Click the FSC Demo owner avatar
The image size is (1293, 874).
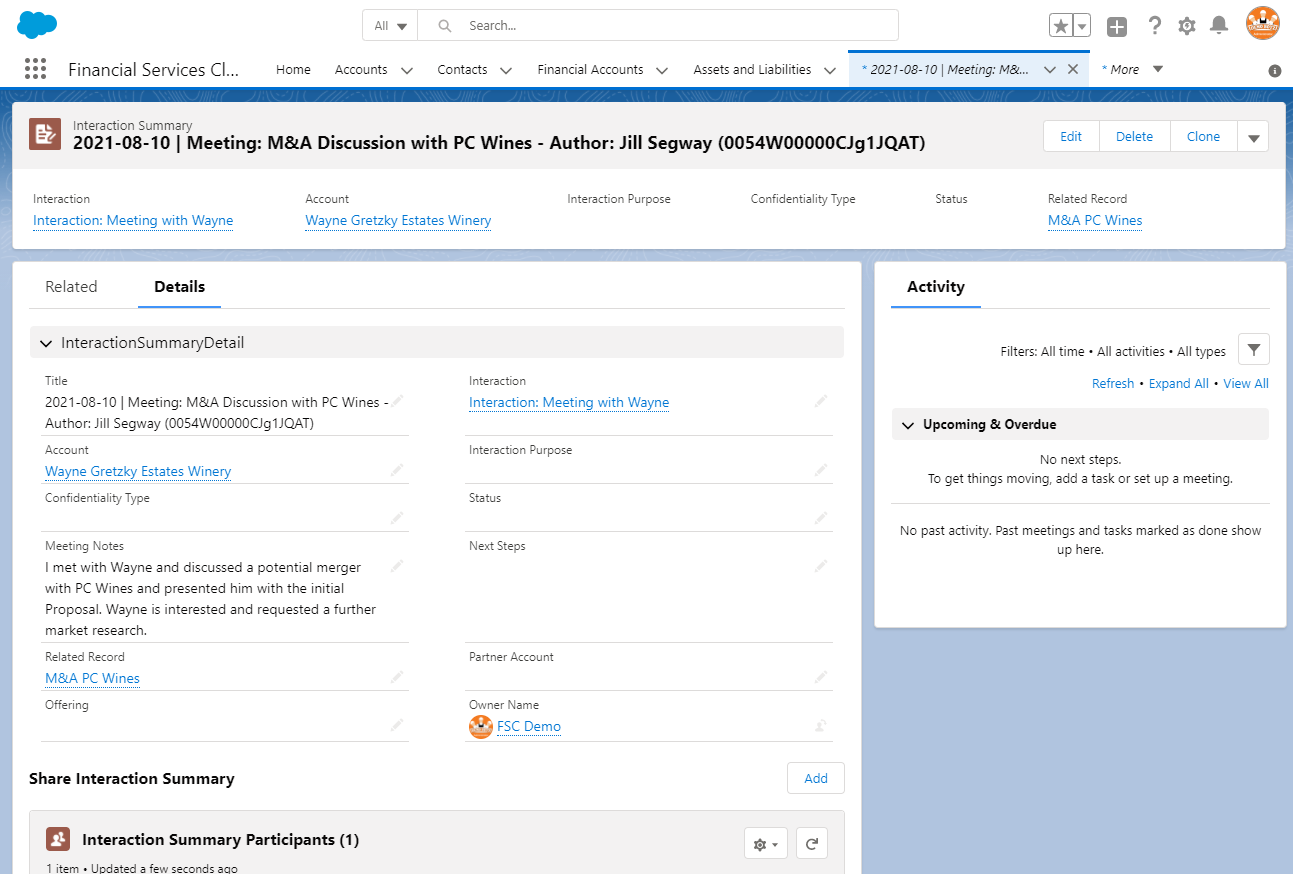point(481,727)
